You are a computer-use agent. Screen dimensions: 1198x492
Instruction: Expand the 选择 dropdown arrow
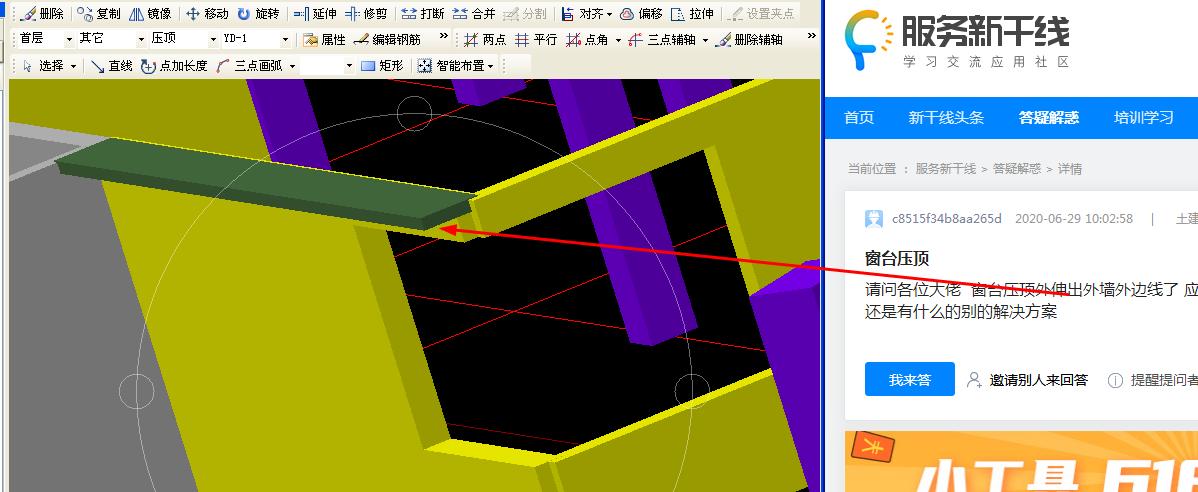[73, 66]
